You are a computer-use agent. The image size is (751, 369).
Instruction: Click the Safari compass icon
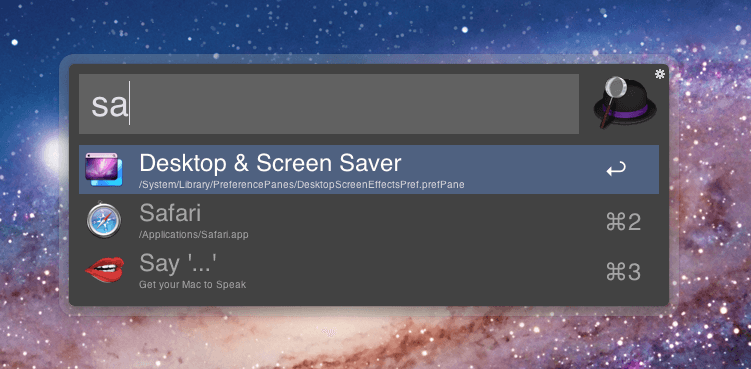(x=104, y=220)
